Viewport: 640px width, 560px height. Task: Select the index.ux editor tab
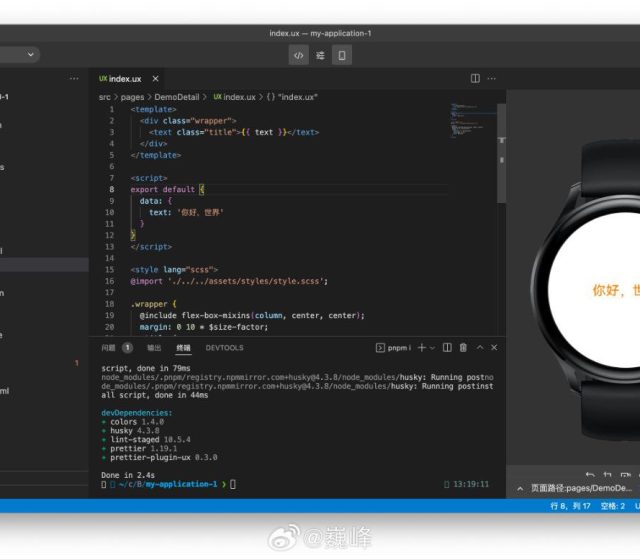coord(125,79)
